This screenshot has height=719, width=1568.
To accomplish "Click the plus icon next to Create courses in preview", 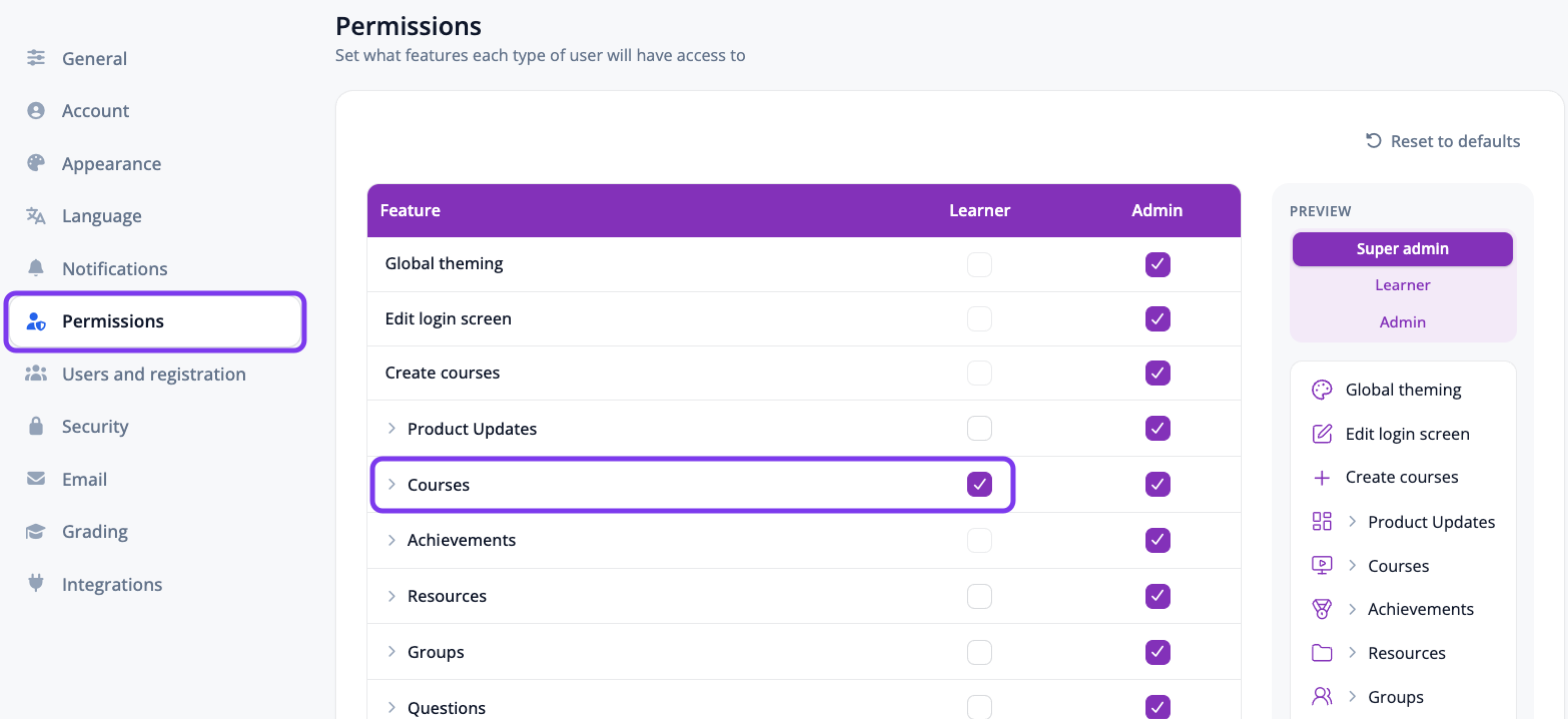I will coord(1322,477).
